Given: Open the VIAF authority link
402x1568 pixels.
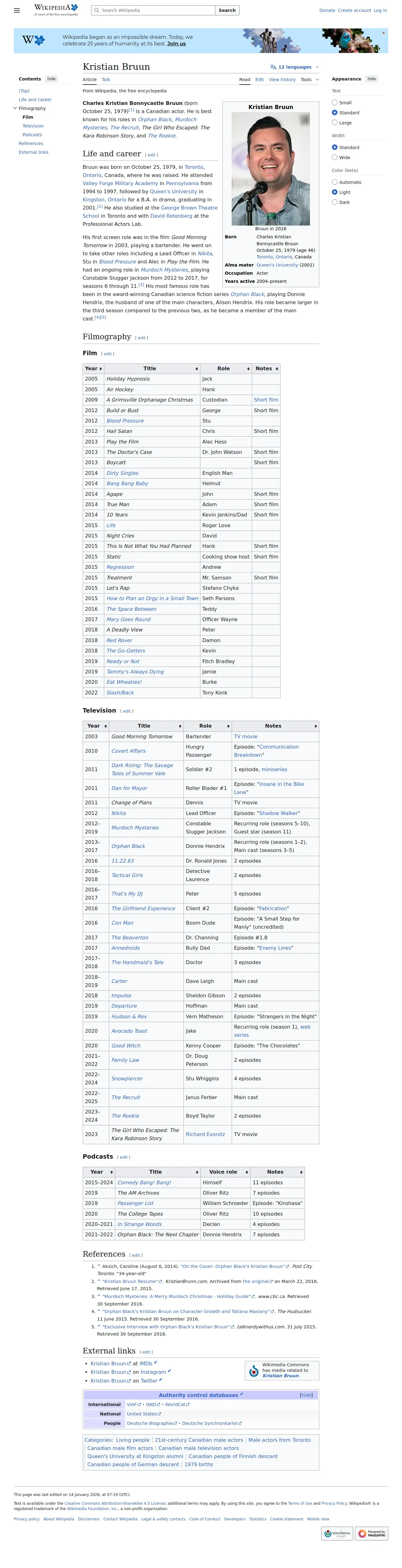Looking at the screenshot, I should point(134,1404).
